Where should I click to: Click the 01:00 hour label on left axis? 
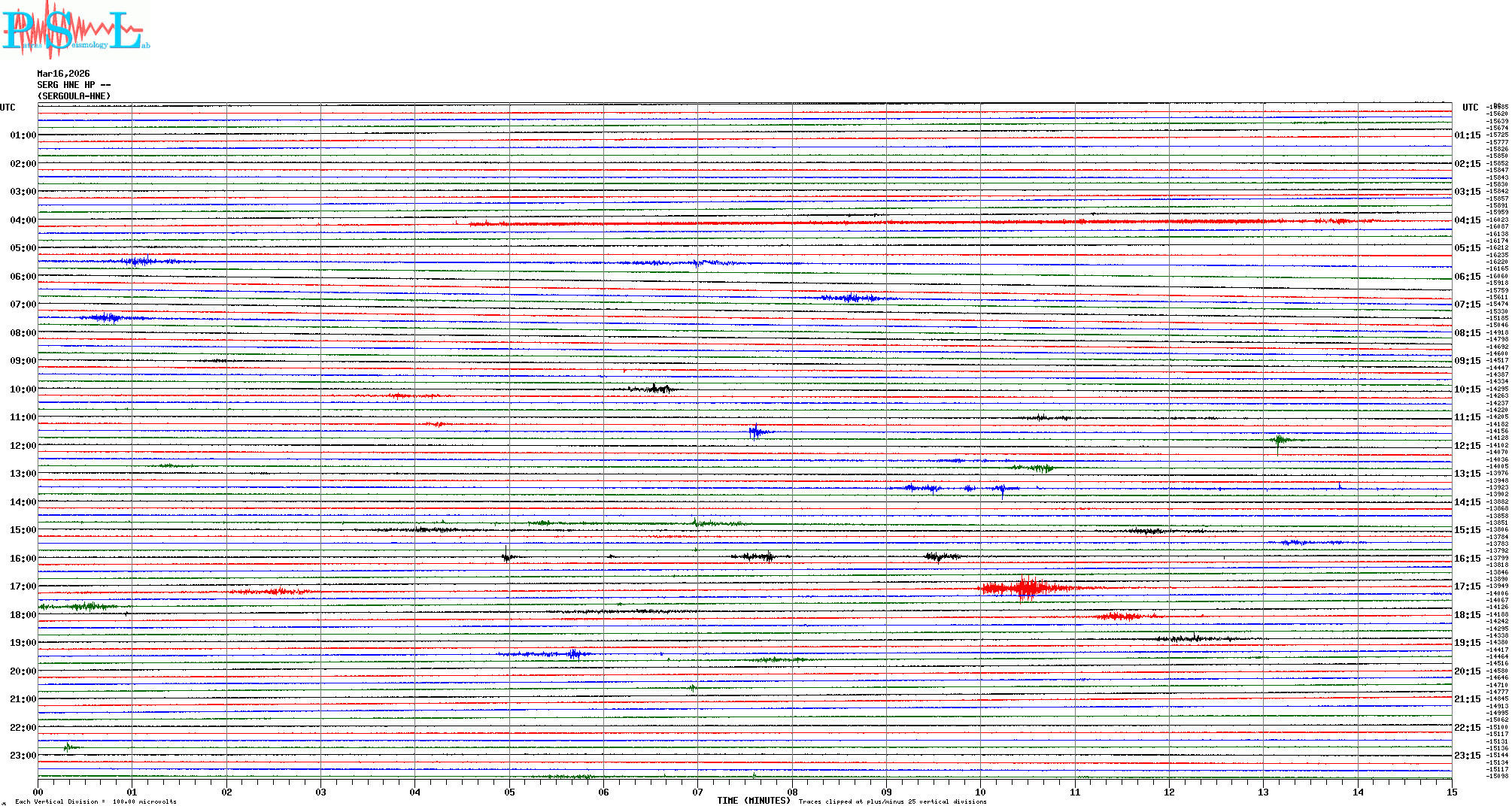(x=23, y=135)
